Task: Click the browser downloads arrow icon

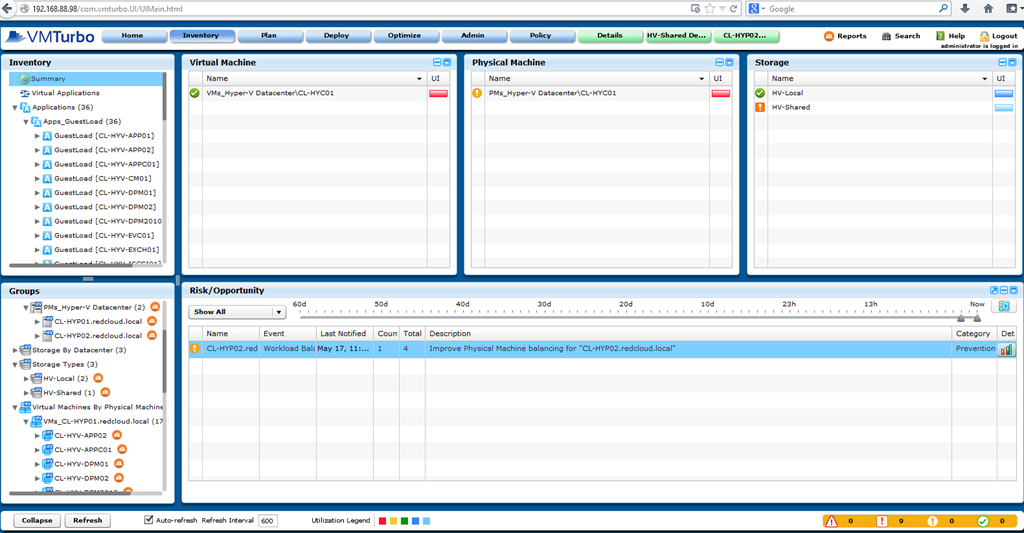Action: (965, 8)
